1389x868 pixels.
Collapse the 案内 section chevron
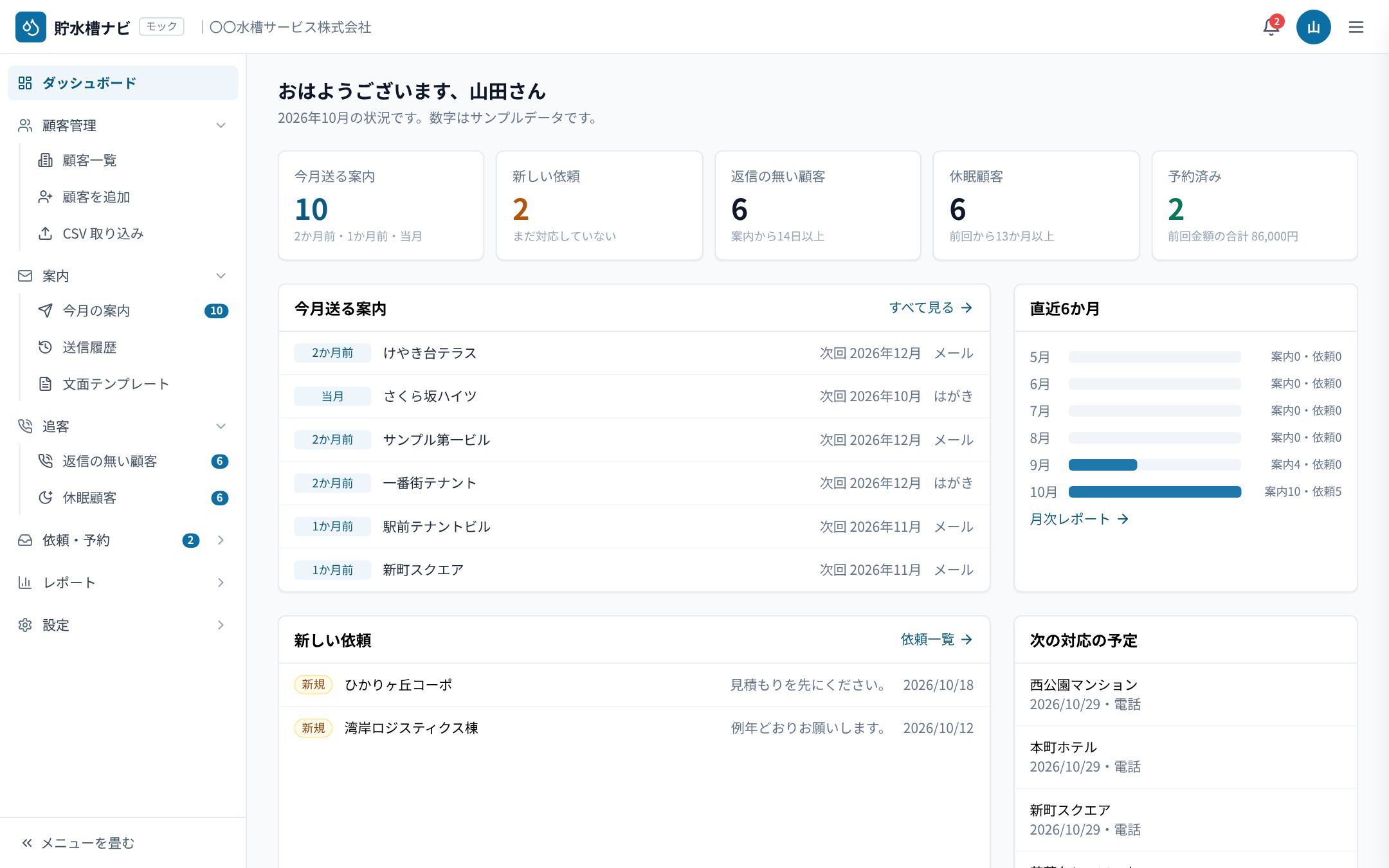221,276
